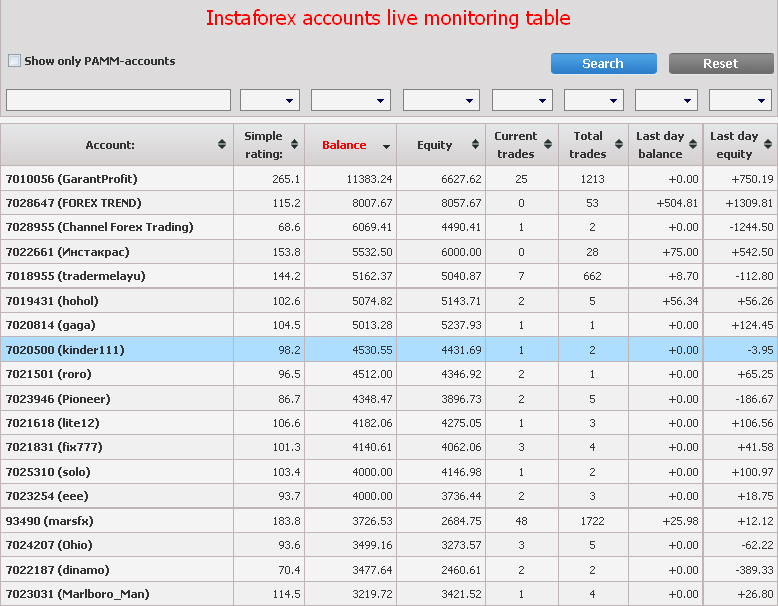Open the Simple rating filter dropdown

tap(270, 100)
